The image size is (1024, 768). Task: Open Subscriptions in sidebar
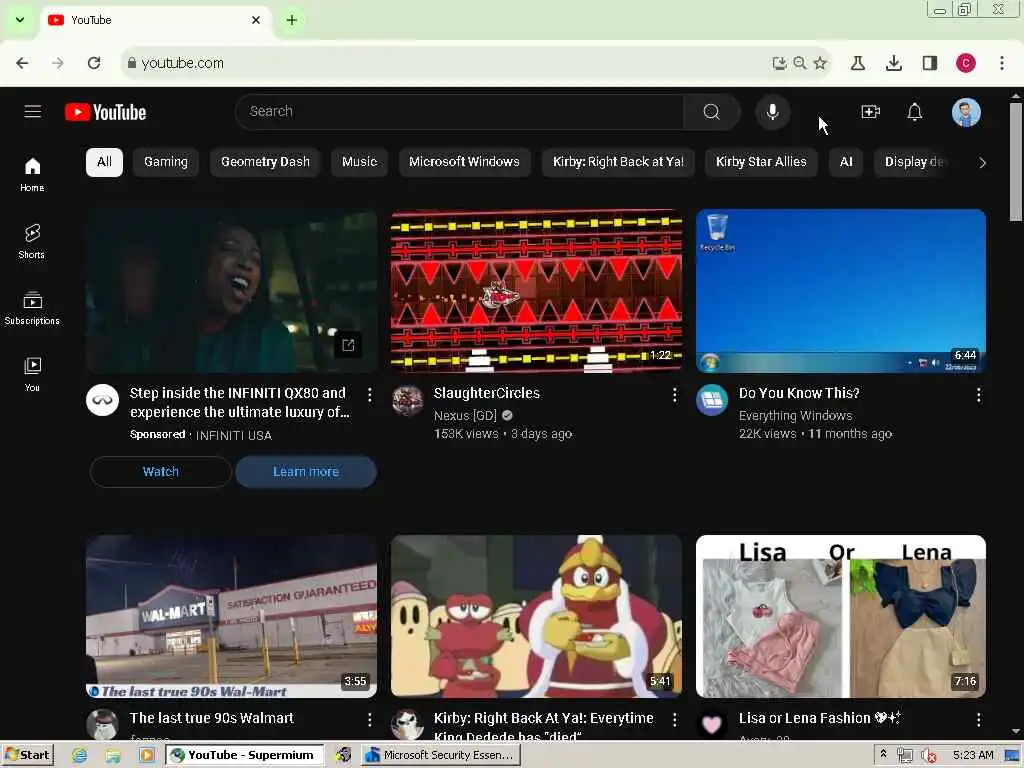[32, 308]
